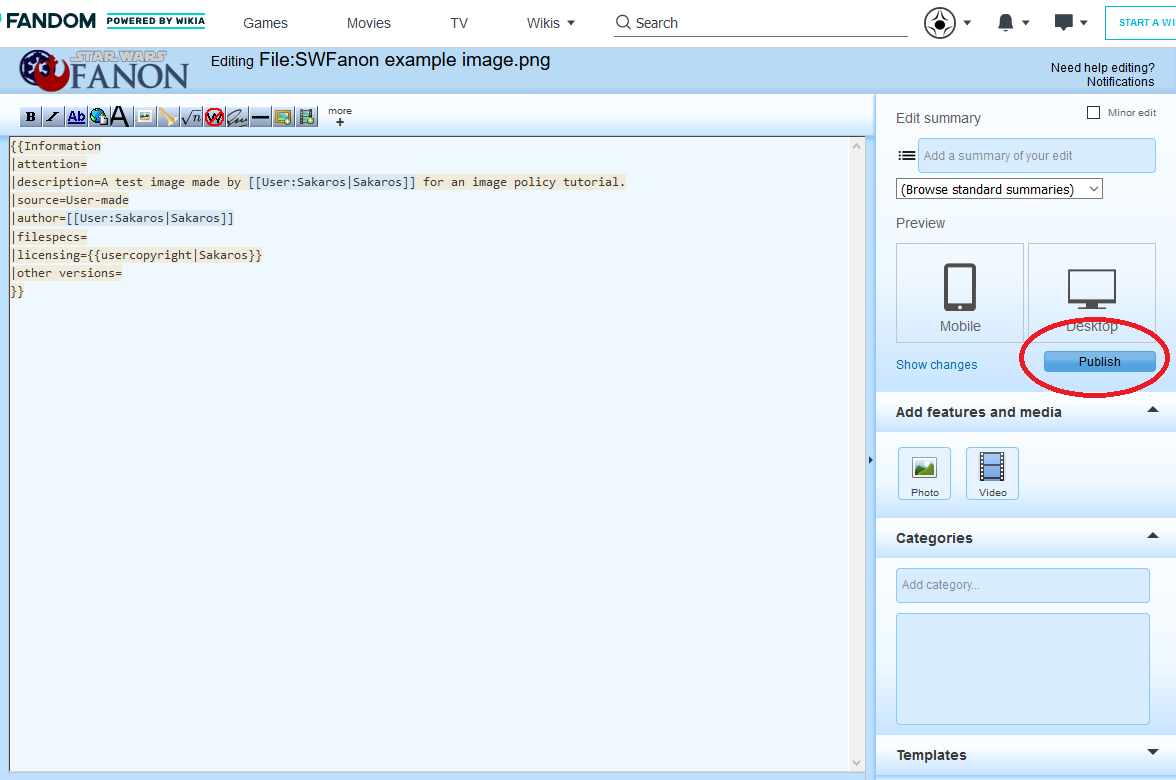The height and width of the screenshot is (780, 1176).
Task: Click the {{Information line
Action: pyautogui.click(x=56, y=146)
